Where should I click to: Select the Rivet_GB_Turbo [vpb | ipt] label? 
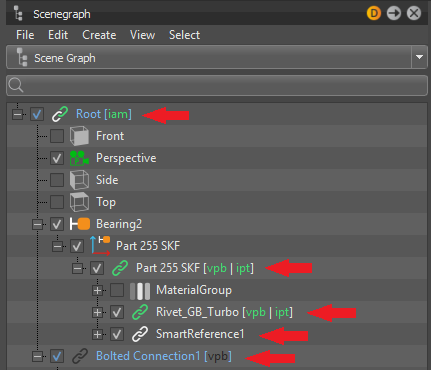click(224, 312)
